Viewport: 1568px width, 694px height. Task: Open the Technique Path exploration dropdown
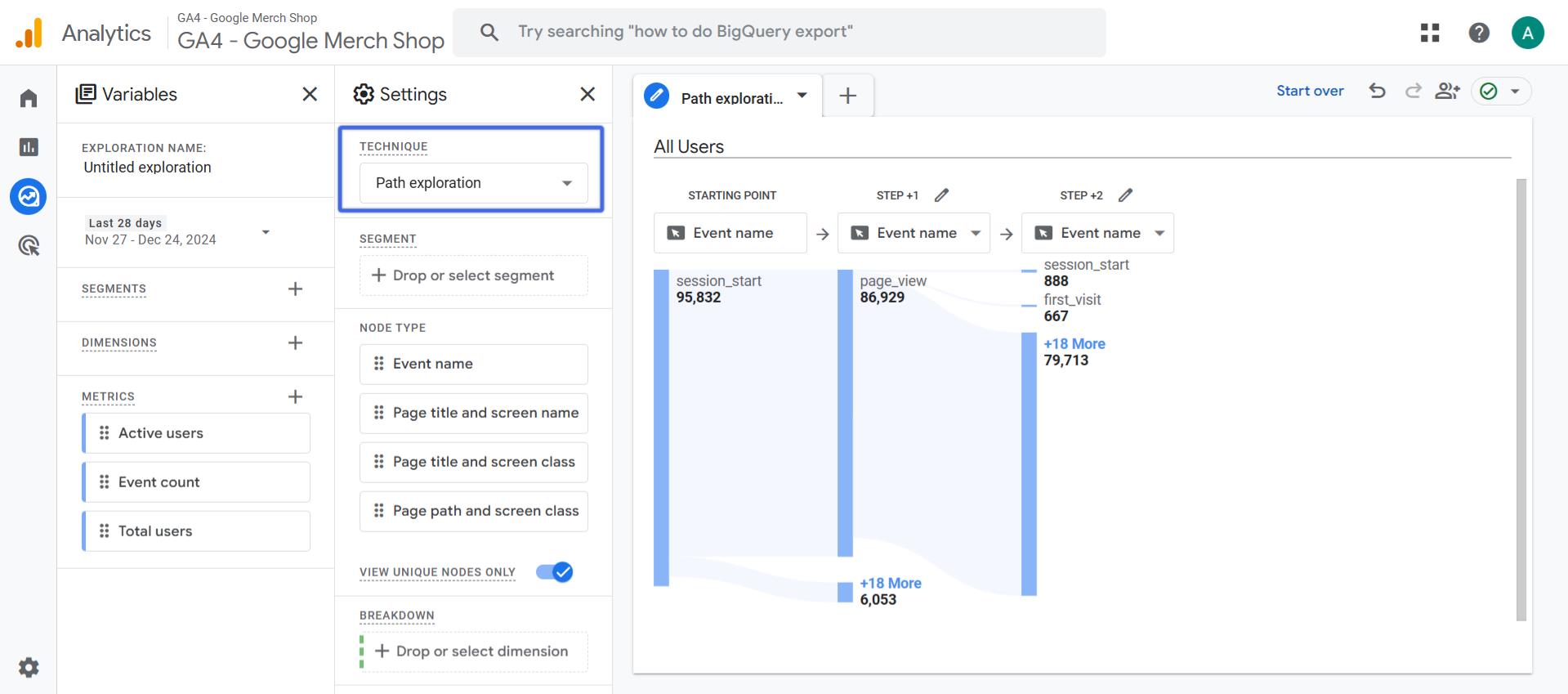pos(474,183)
